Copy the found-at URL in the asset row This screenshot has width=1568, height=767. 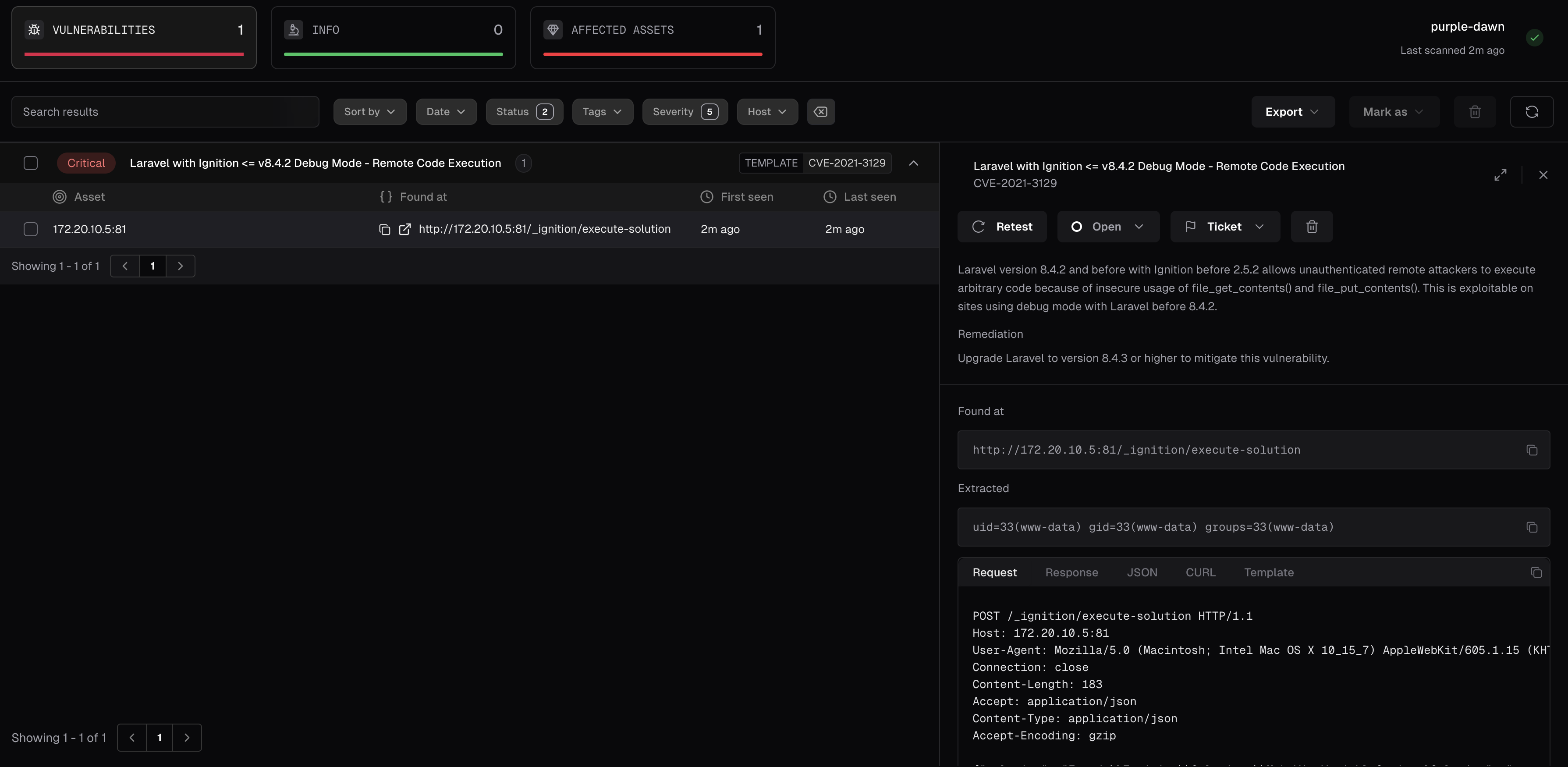tap(384, 230)
